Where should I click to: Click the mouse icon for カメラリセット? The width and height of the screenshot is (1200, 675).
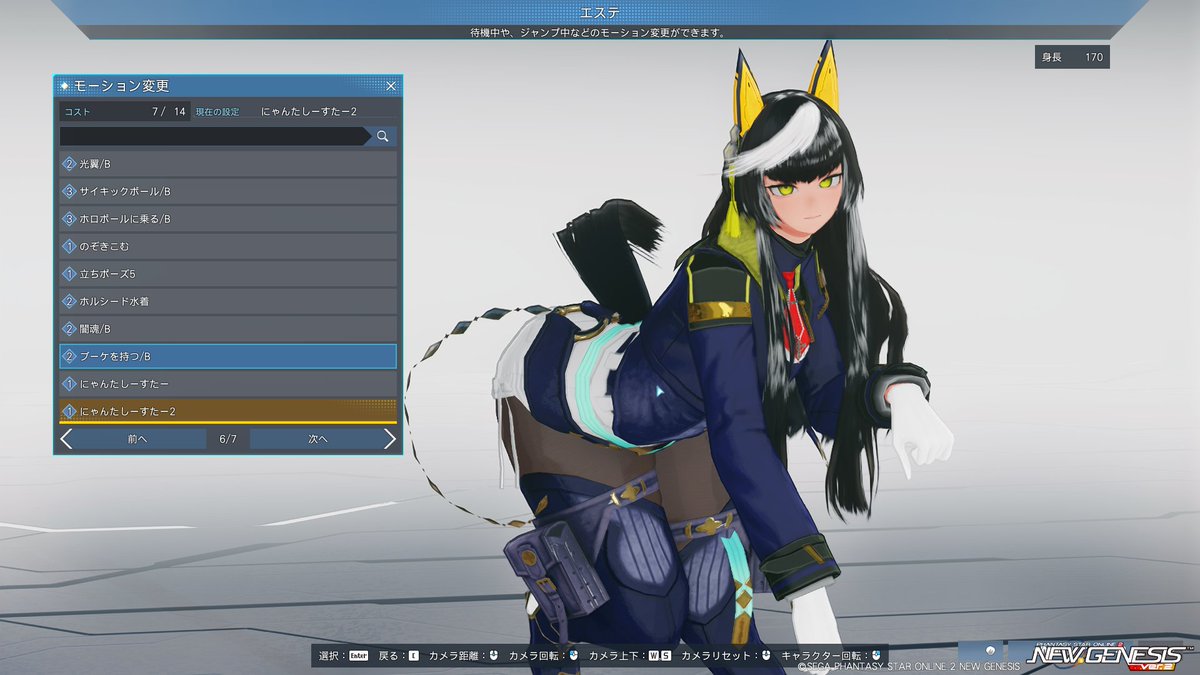[x=765, y=656]
